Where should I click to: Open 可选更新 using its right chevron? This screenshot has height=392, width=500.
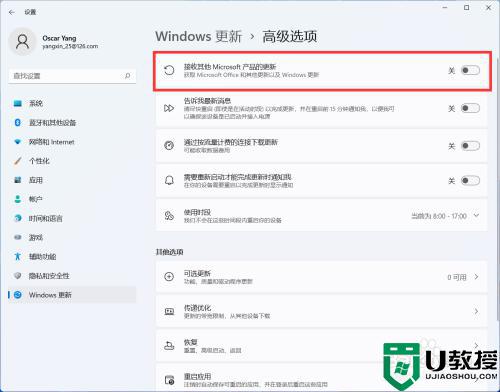pos(476,277)
